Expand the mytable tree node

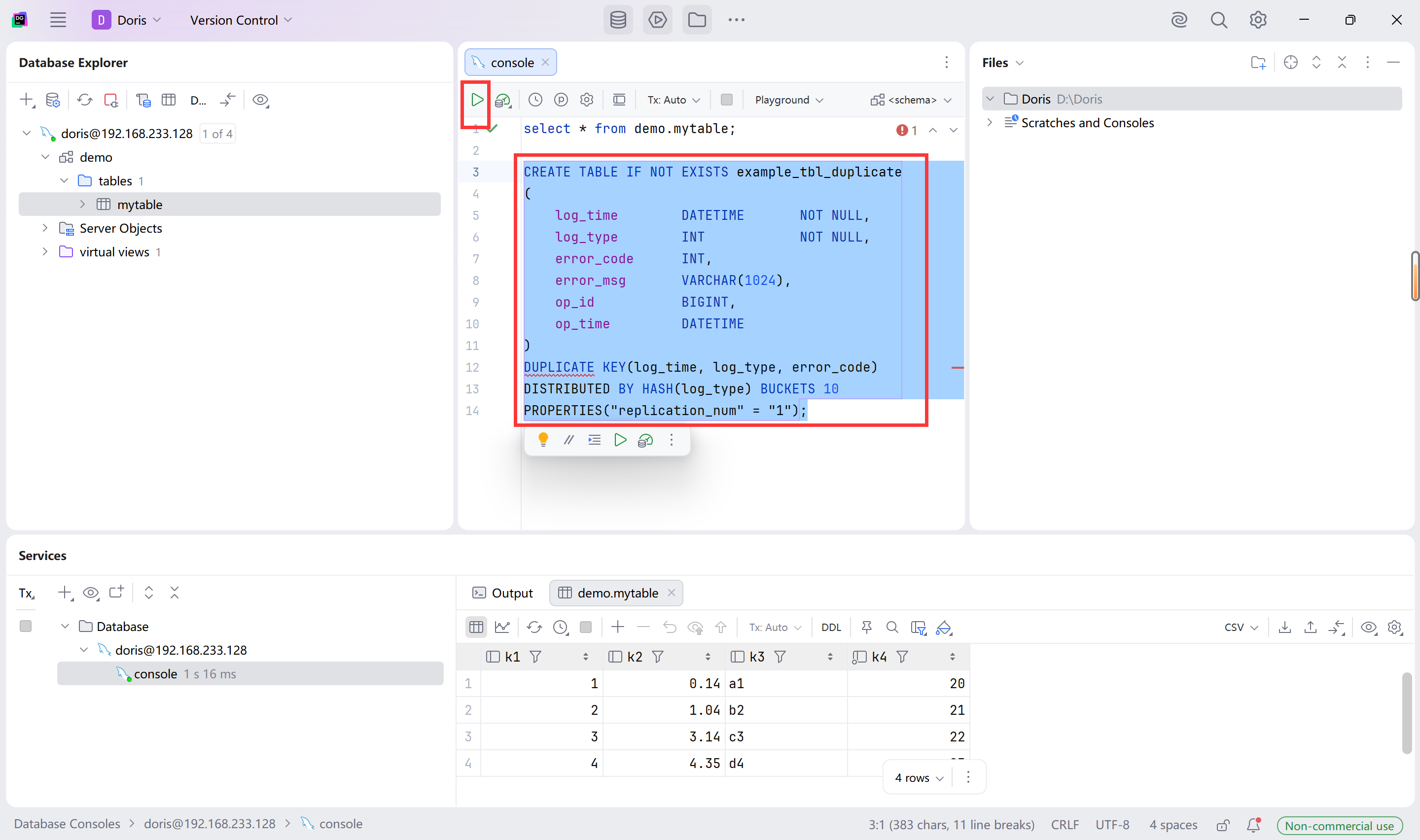pyautogui.click(x=83, y=205)
